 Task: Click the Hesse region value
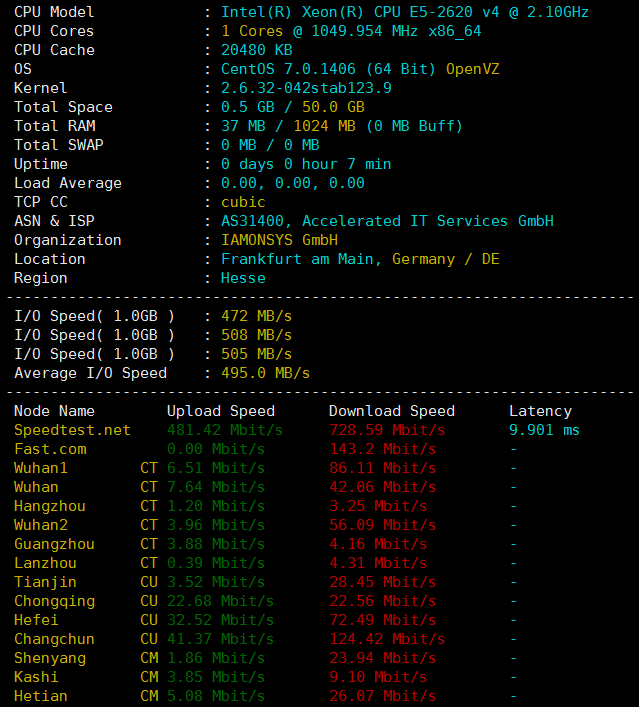(x=243, y=278)
